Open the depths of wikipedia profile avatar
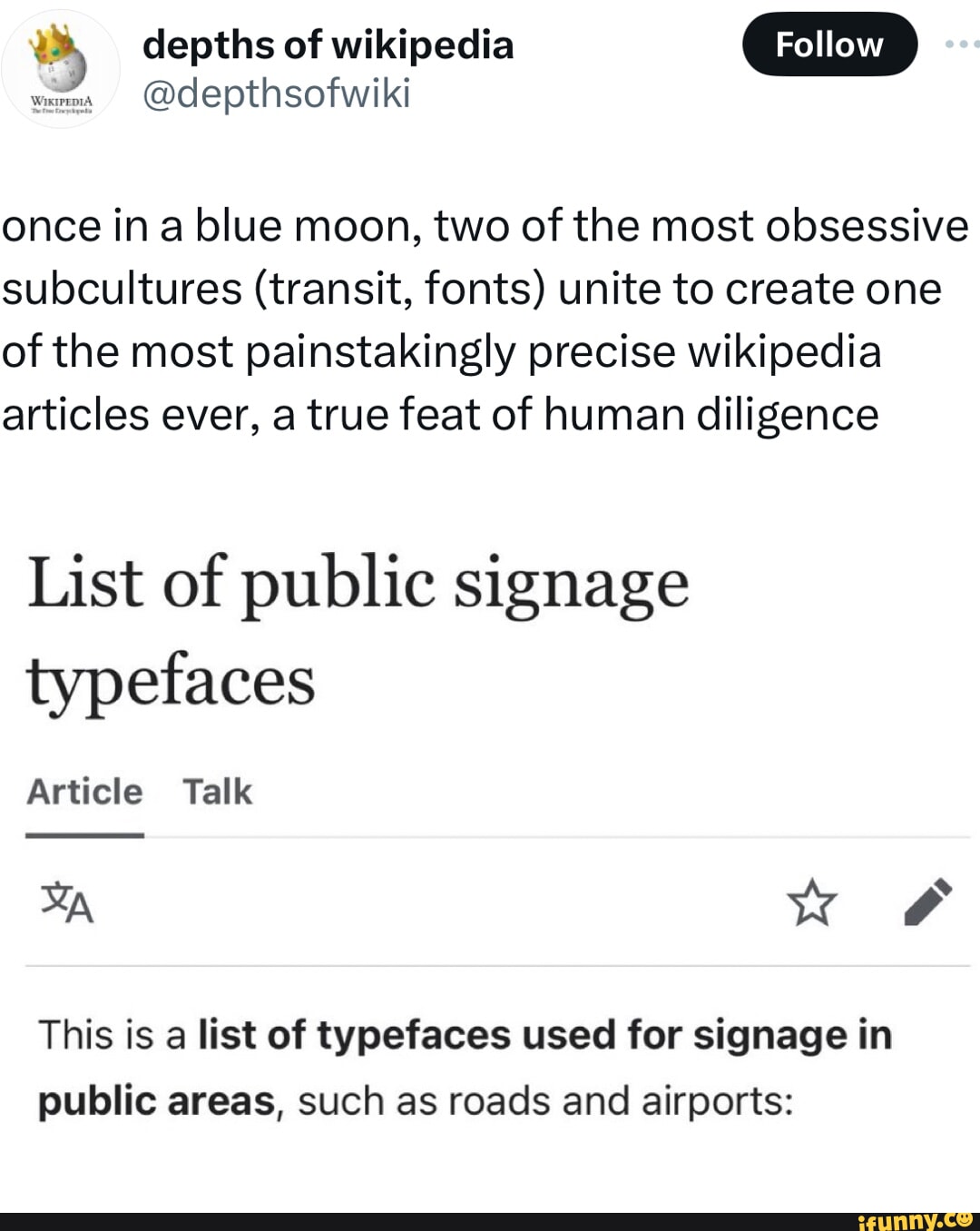This screenshot has width=980, height=1231. (x=62, y=70)
